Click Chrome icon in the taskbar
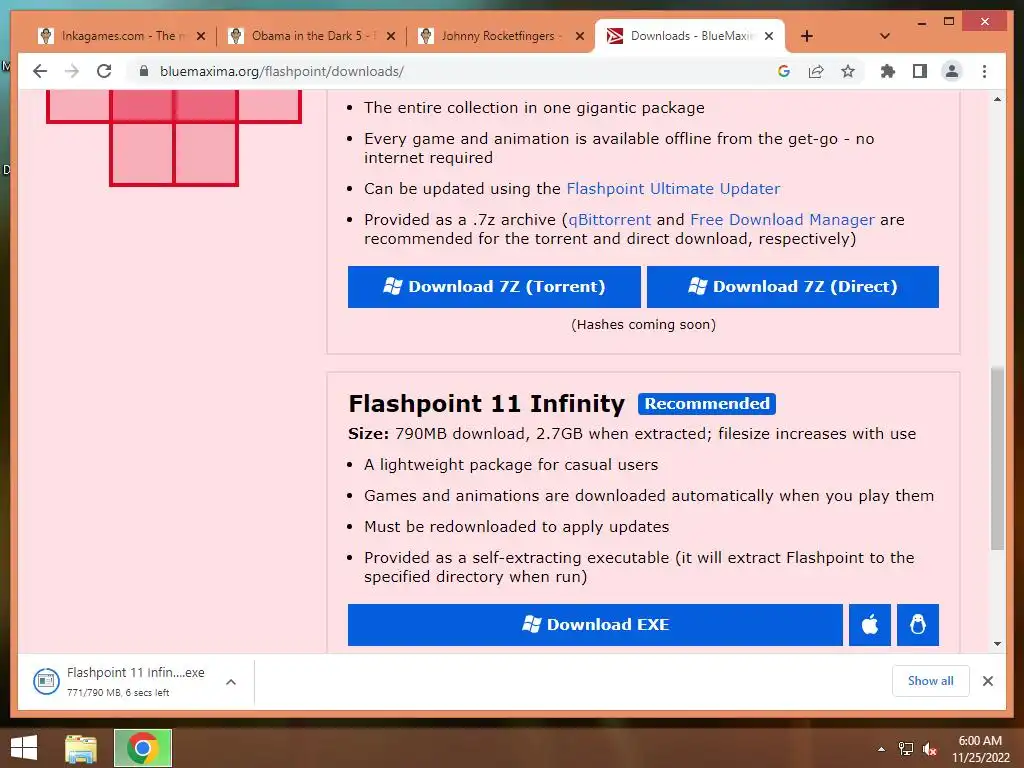The width and height of the screenshot is (1024, 768). (143, 748)
